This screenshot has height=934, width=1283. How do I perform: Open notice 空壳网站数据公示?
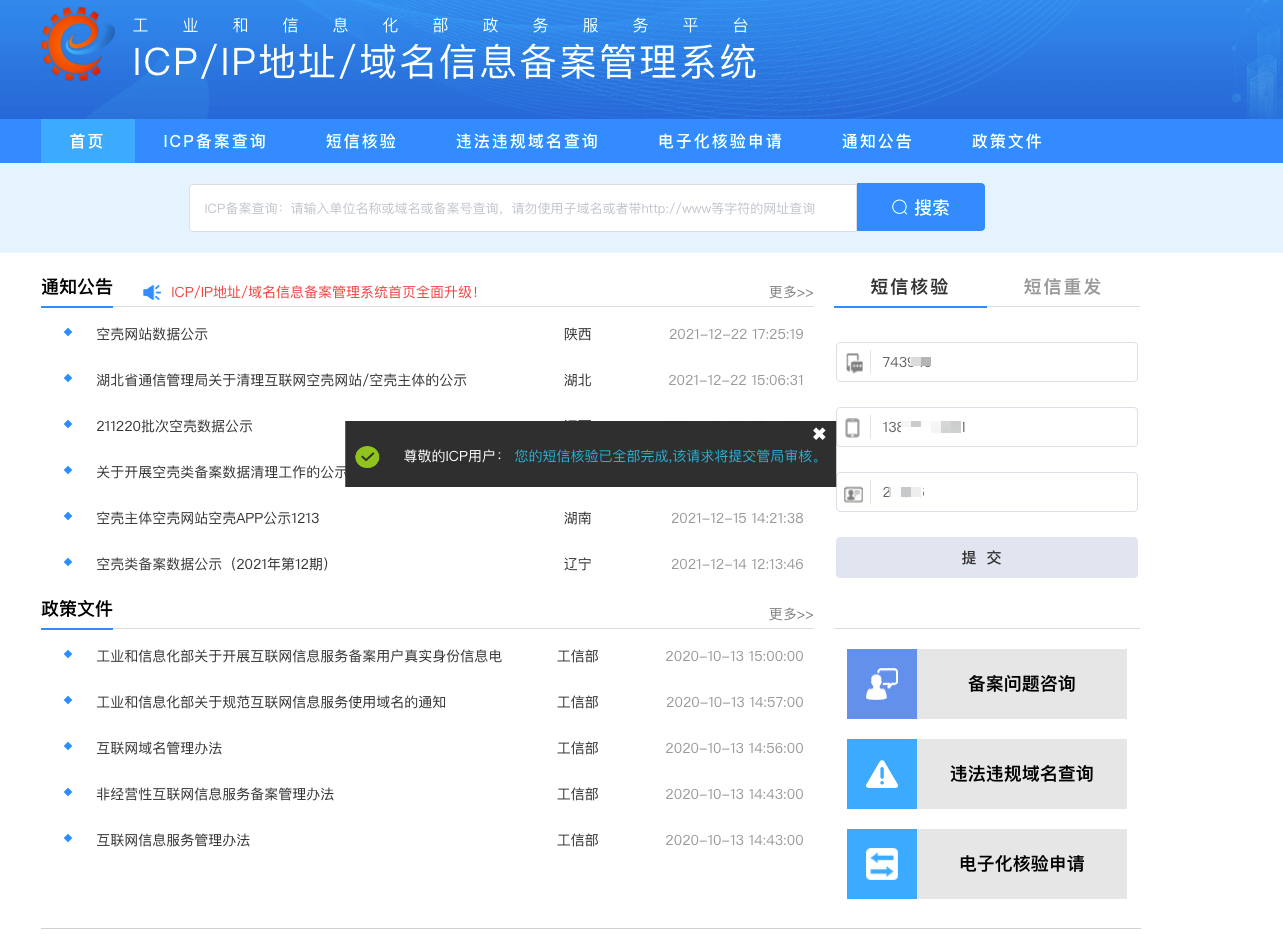pyautogui.click(x=152, y=334)
